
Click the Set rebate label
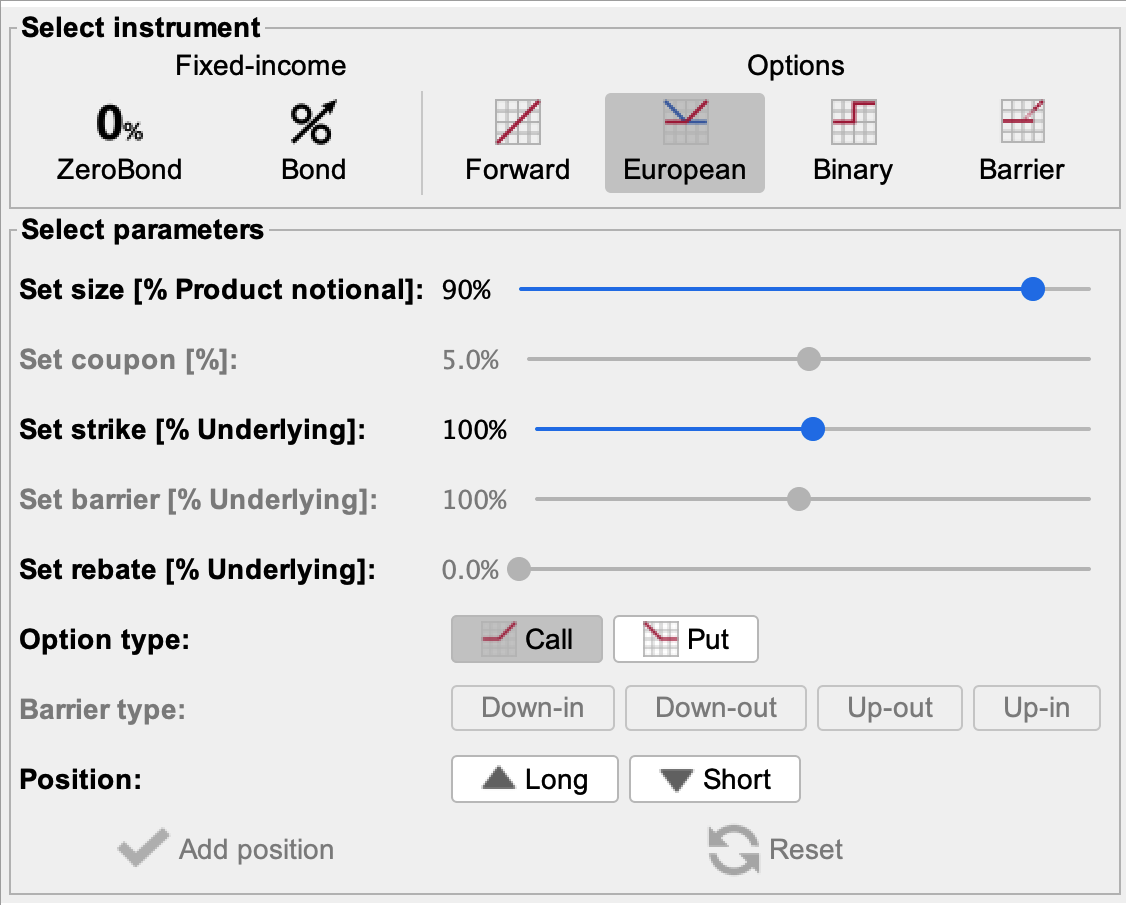click(197, 570)
